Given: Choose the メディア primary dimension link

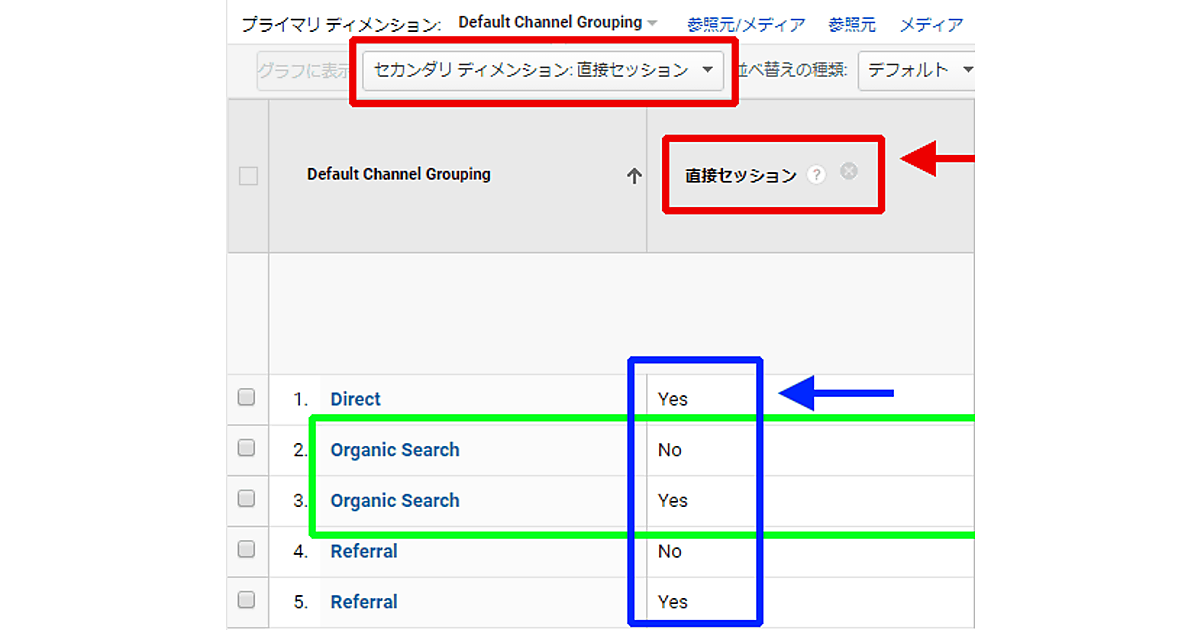Looking at the screenshot, I should pos(931,24).
